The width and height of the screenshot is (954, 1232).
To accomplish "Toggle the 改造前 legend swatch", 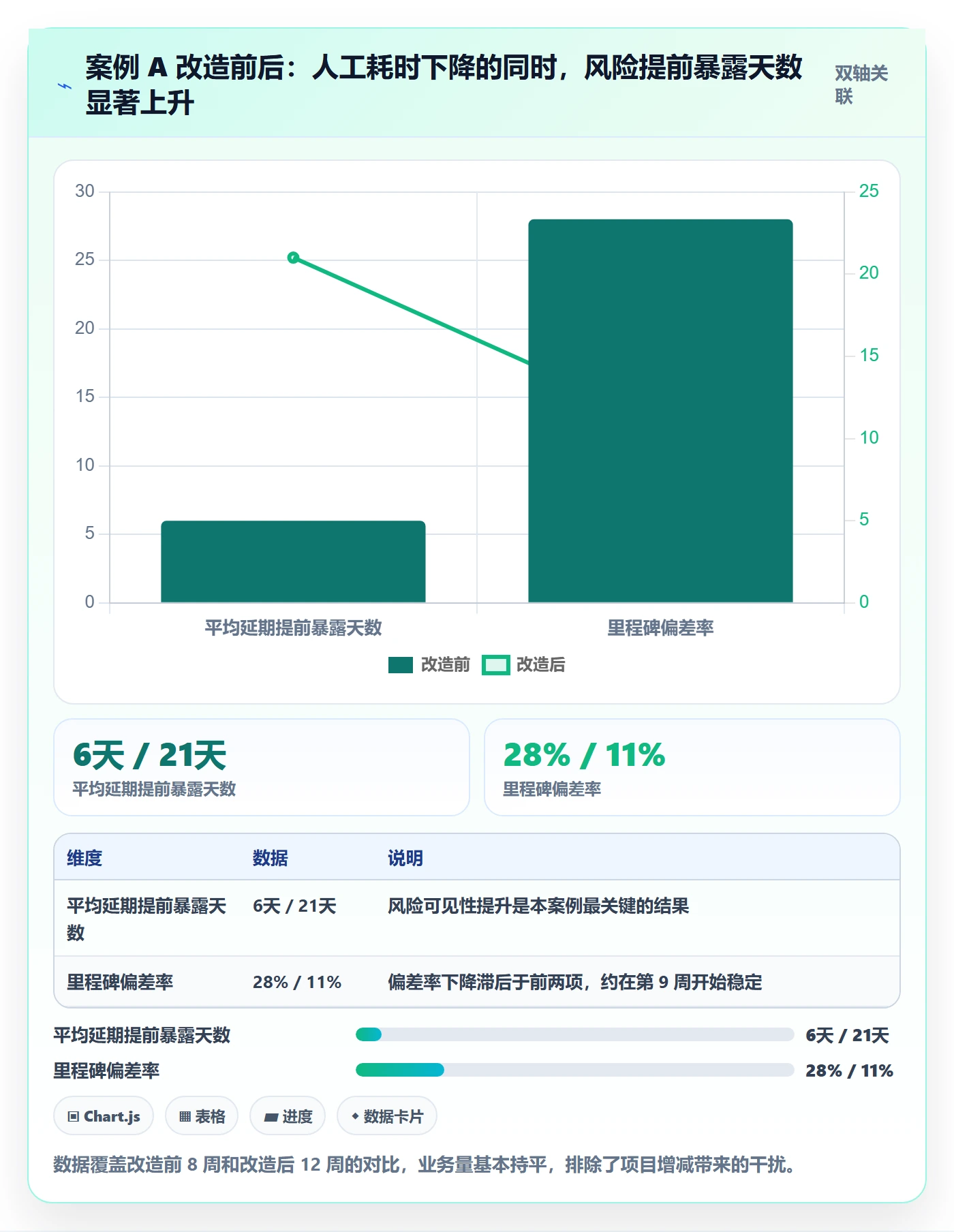I will tap(401, 665).
